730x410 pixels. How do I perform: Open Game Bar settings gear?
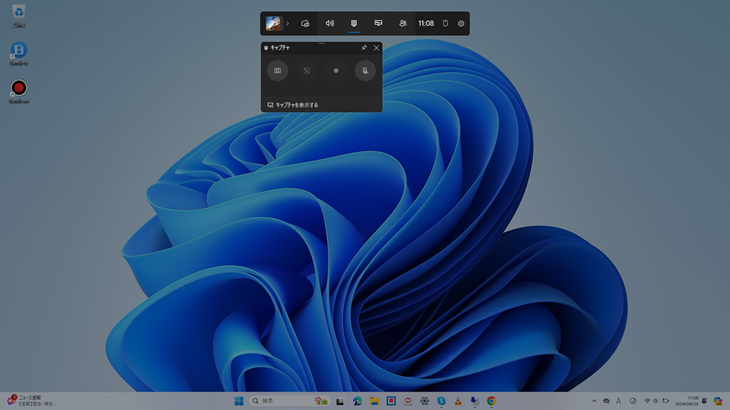tap(461, 23)
